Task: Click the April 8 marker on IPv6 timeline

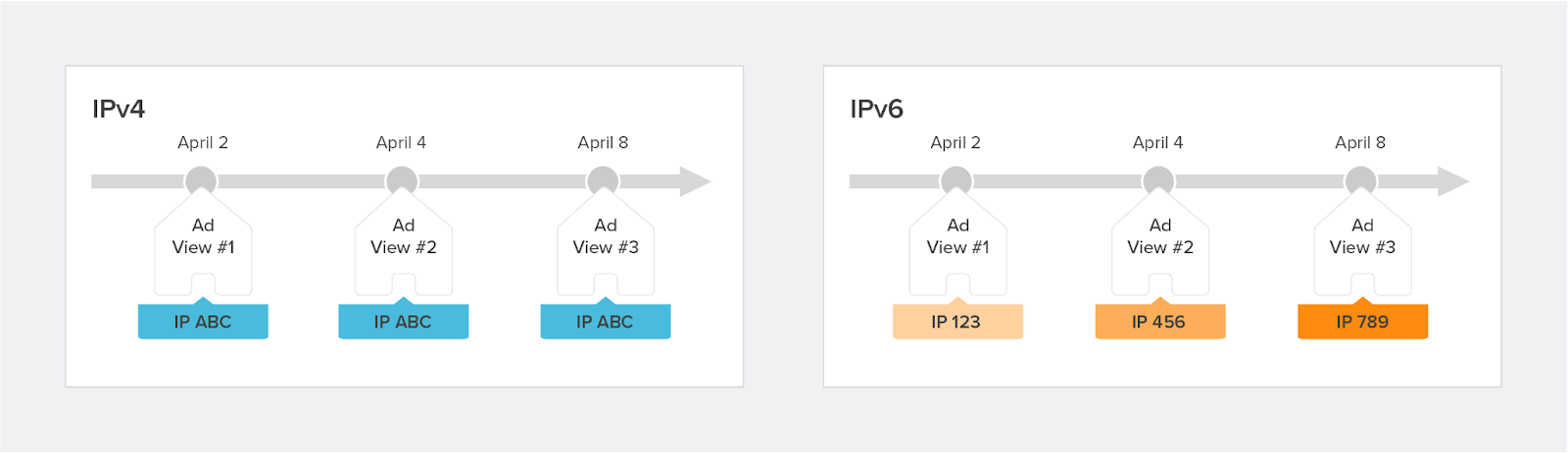Action: (1360, 181)
